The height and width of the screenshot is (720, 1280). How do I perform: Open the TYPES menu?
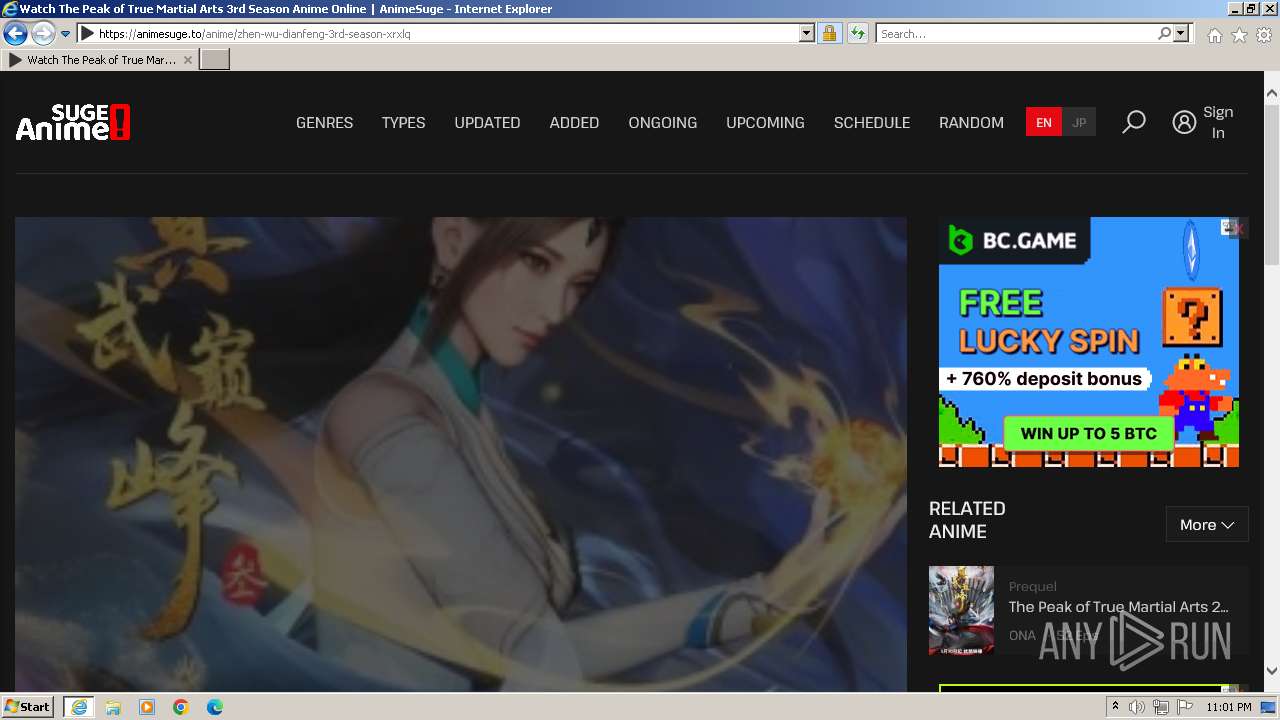403,122
